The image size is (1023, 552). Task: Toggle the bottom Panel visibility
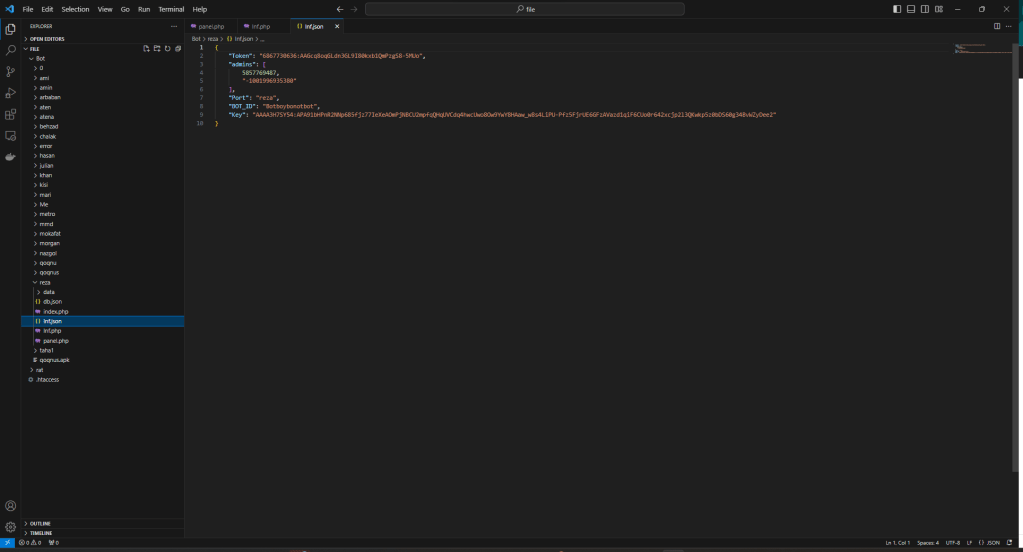(911, 9)
